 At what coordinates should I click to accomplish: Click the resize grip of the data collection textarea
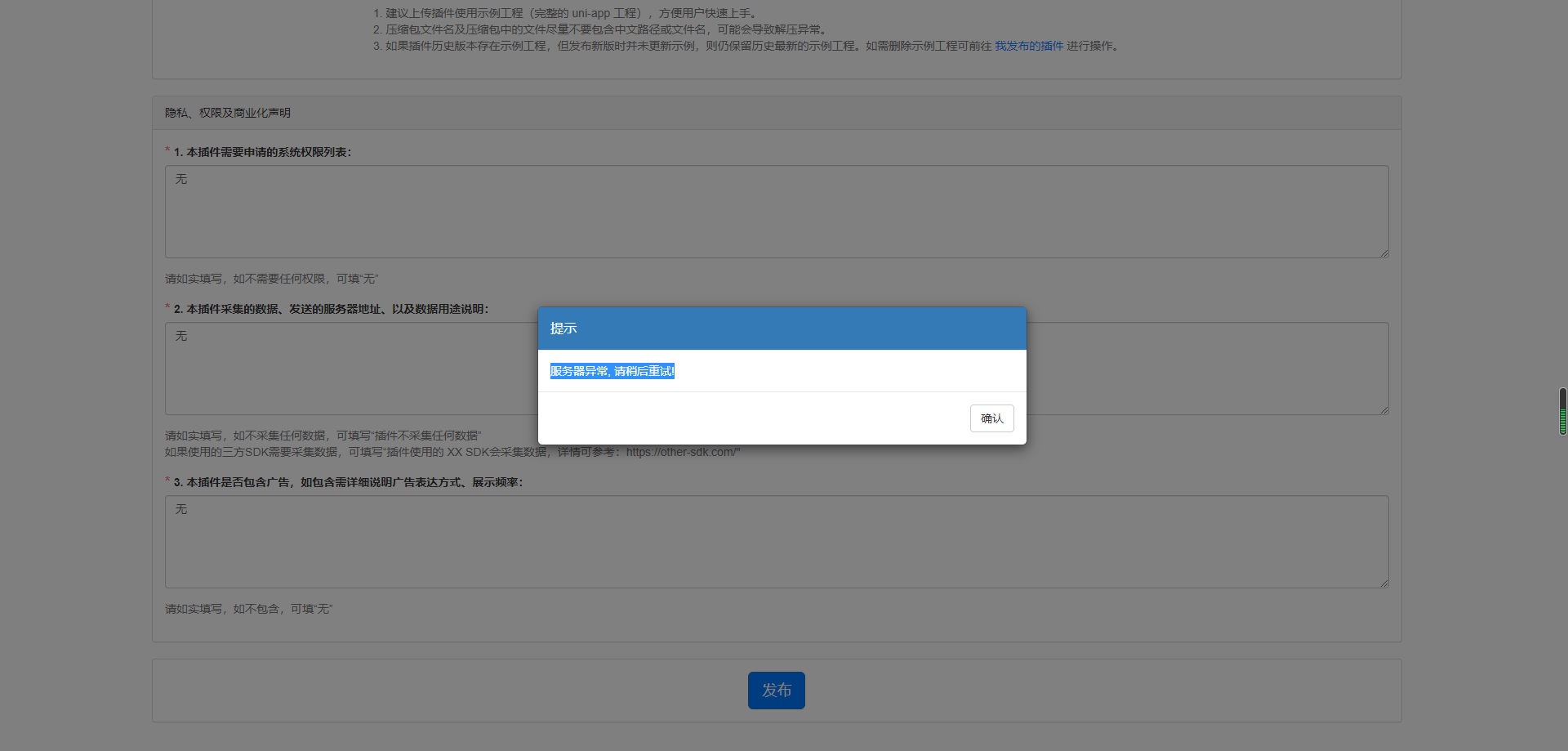tap(1383, 410)
